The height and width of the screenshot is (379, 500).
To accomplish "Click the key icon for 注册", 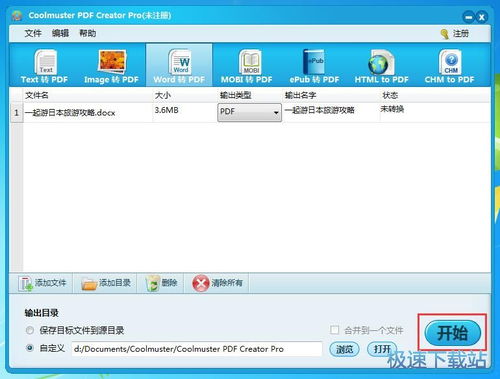I will 444,34.
